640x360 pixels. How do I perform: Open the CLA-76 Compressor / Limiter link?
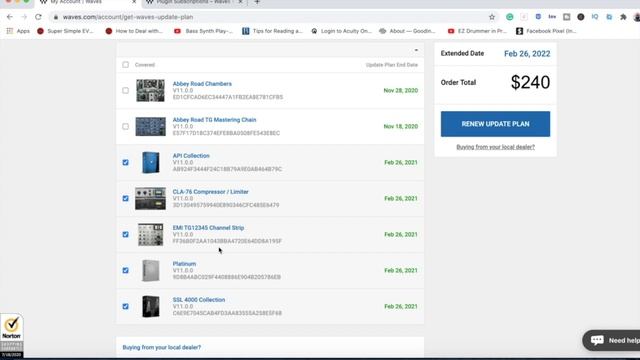tap(210, 191)
